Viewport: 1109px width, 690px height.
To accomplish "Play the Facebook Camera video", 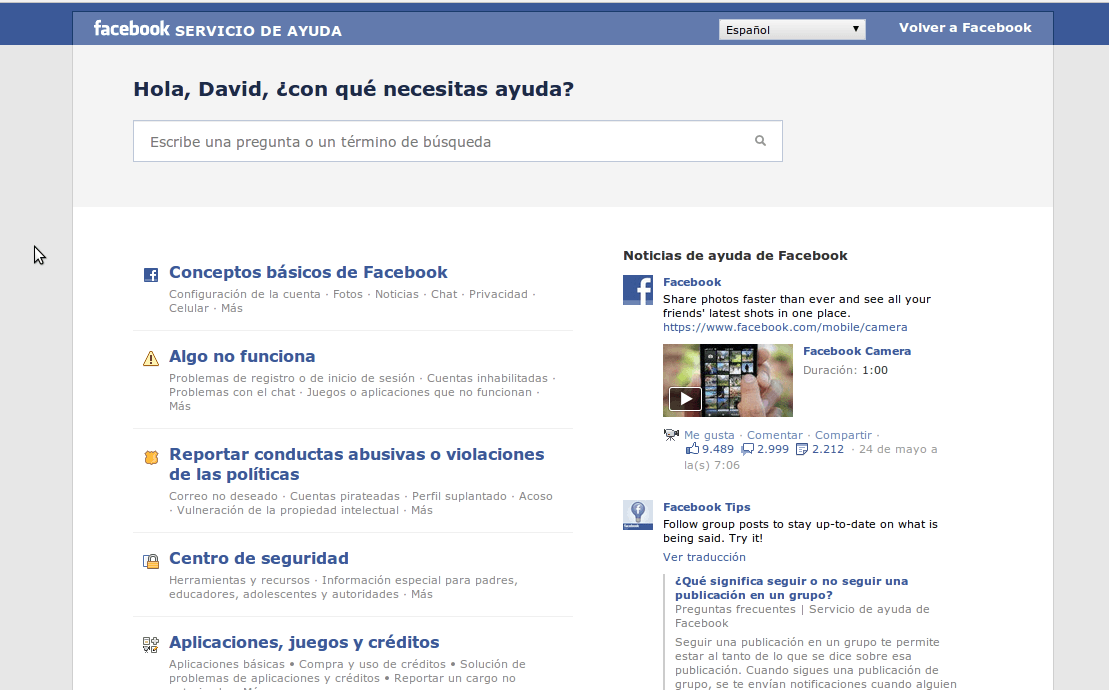I will (685, 399).
